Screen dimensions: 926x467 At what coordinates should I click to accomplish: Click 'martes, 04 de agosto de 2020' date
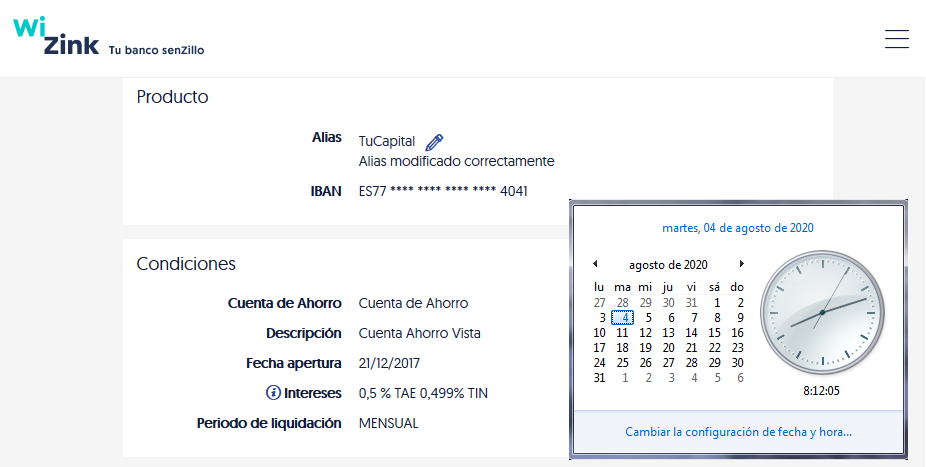738,228
